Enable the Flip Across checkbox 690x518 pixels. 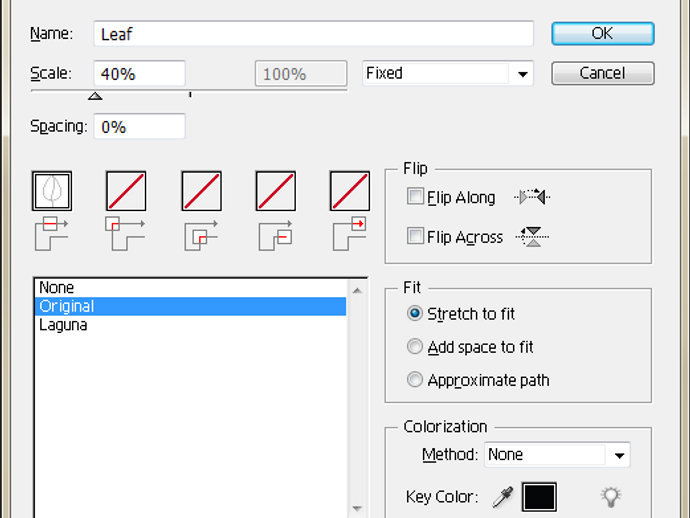tap(415, 236)
